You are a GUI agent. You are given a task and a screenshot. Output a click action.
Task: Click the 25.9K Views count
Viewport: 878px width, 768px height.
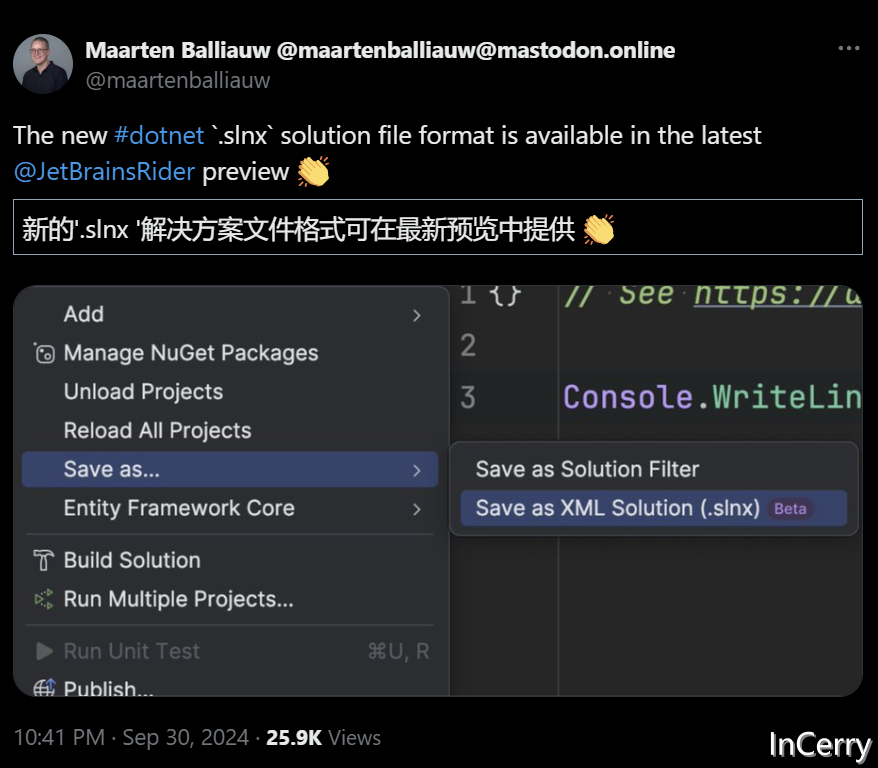click(x=323, y=737)
